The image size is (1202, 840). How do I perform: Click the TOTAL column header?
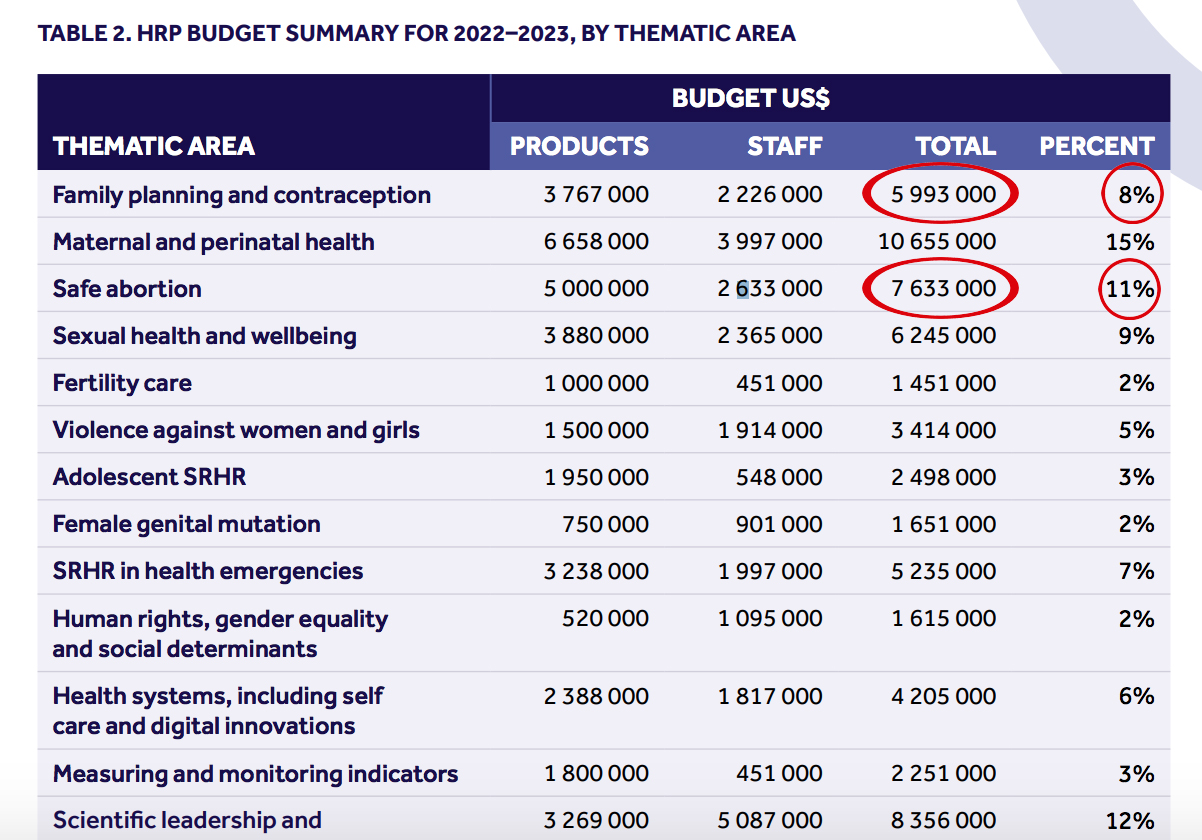pyautogui.click(x=955, y=146)
